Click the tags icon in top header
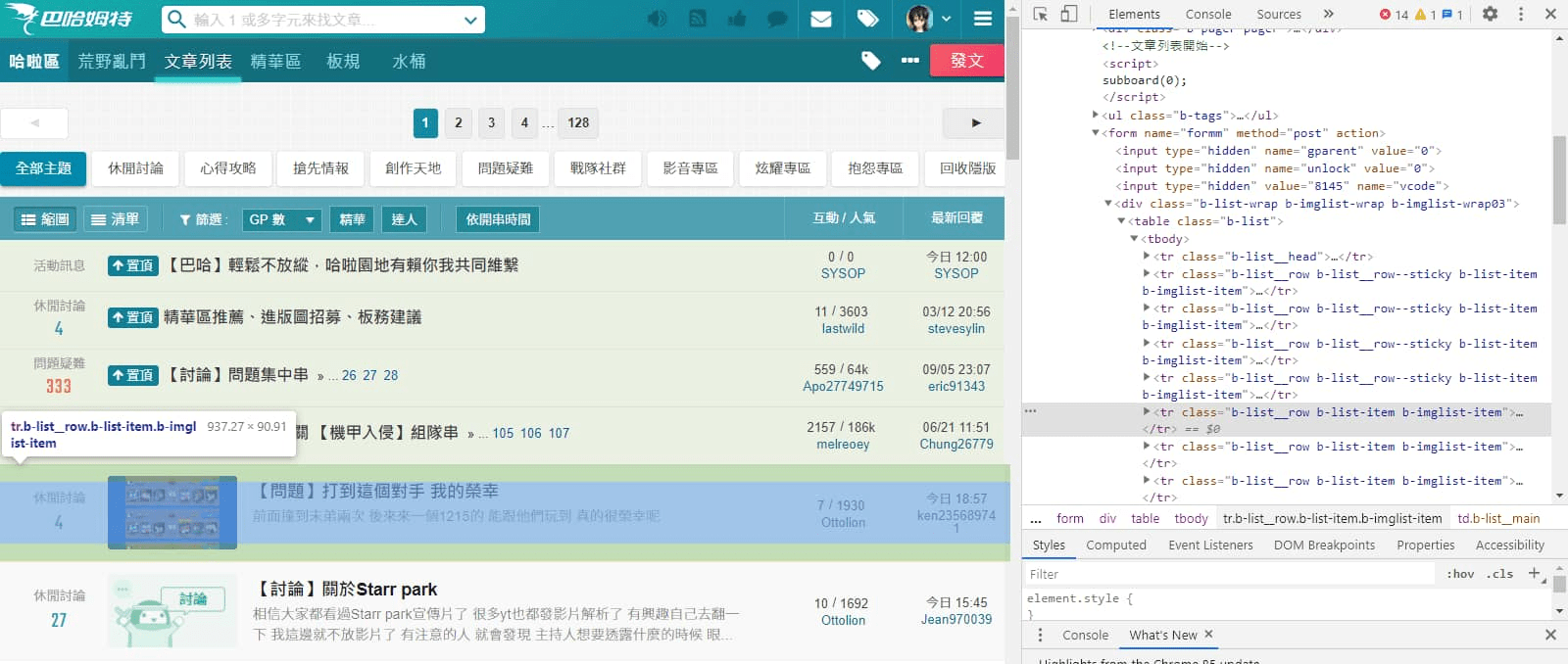Image resolution: width=1568 pixels, height=664 pixels. click(x=867, y=20)
